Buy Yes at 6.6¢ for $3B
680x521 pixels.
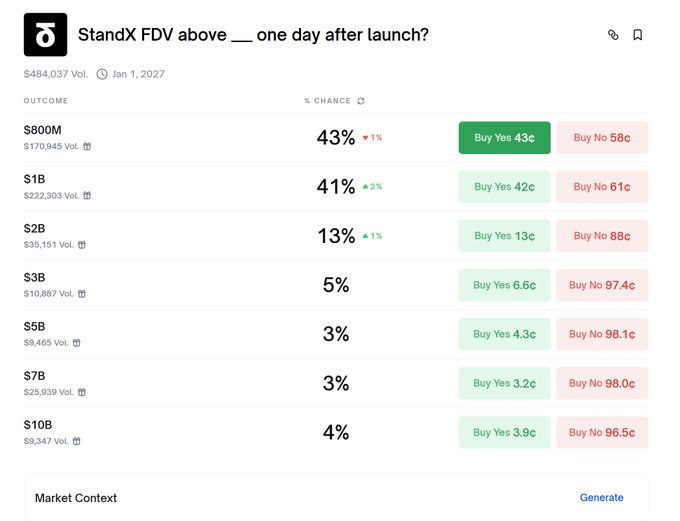tap(504, 285)
